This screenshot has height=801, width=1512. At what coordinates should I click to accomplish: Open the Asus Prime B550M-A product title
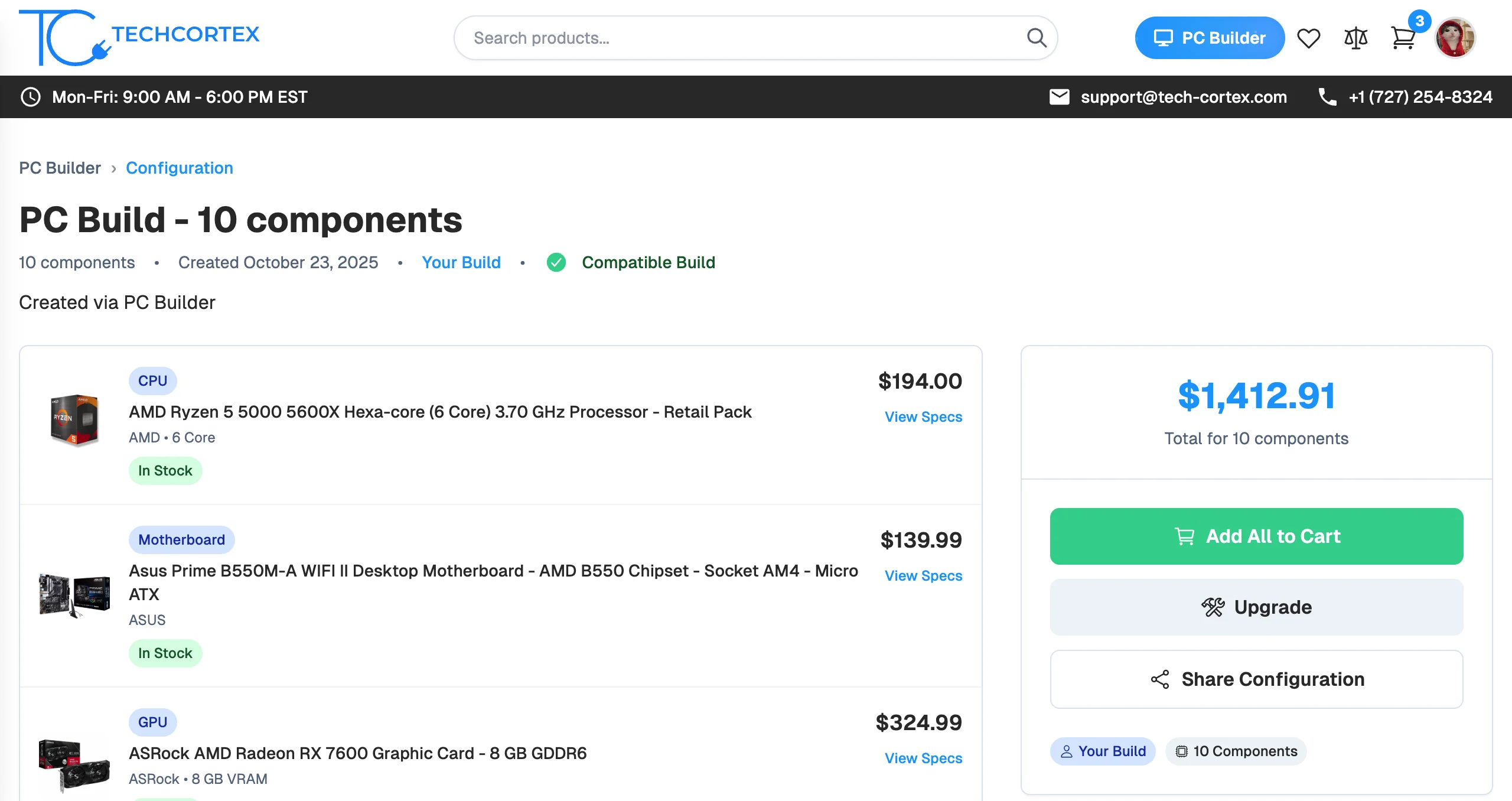point(493,582)
